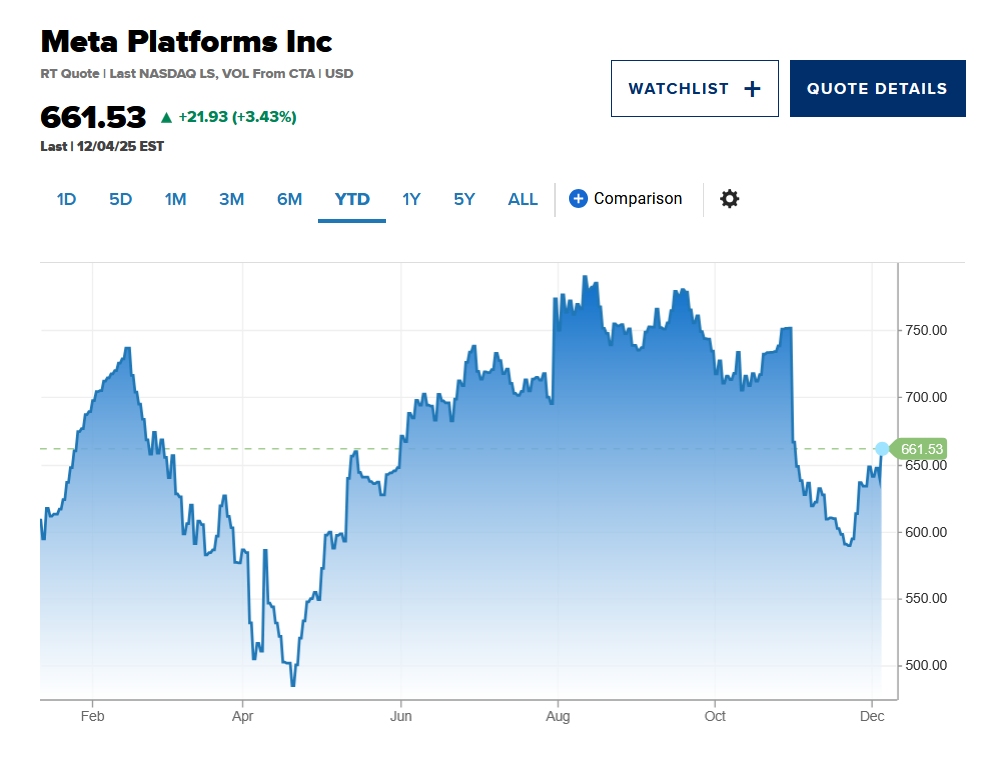This screenshot has height=763, width=1005.
Task: Click the Dec label on the chart axis
Action: (873, 716)
